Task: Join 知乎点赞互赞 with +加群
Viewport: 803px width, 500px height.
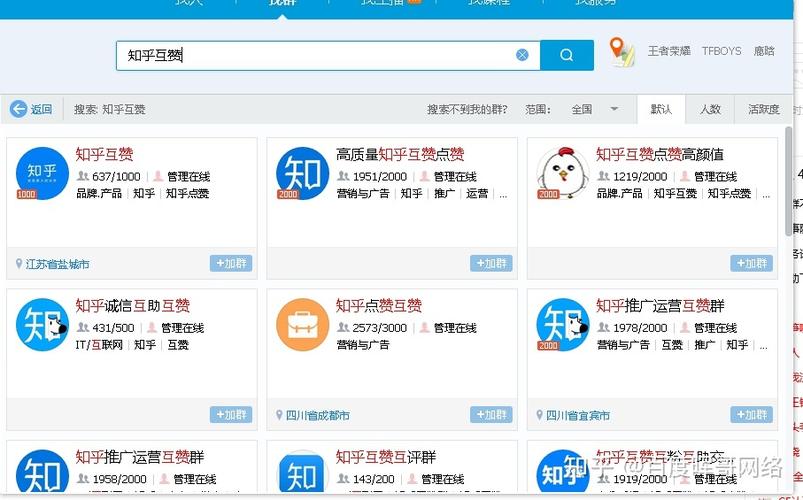Action: tap(491, 414)
